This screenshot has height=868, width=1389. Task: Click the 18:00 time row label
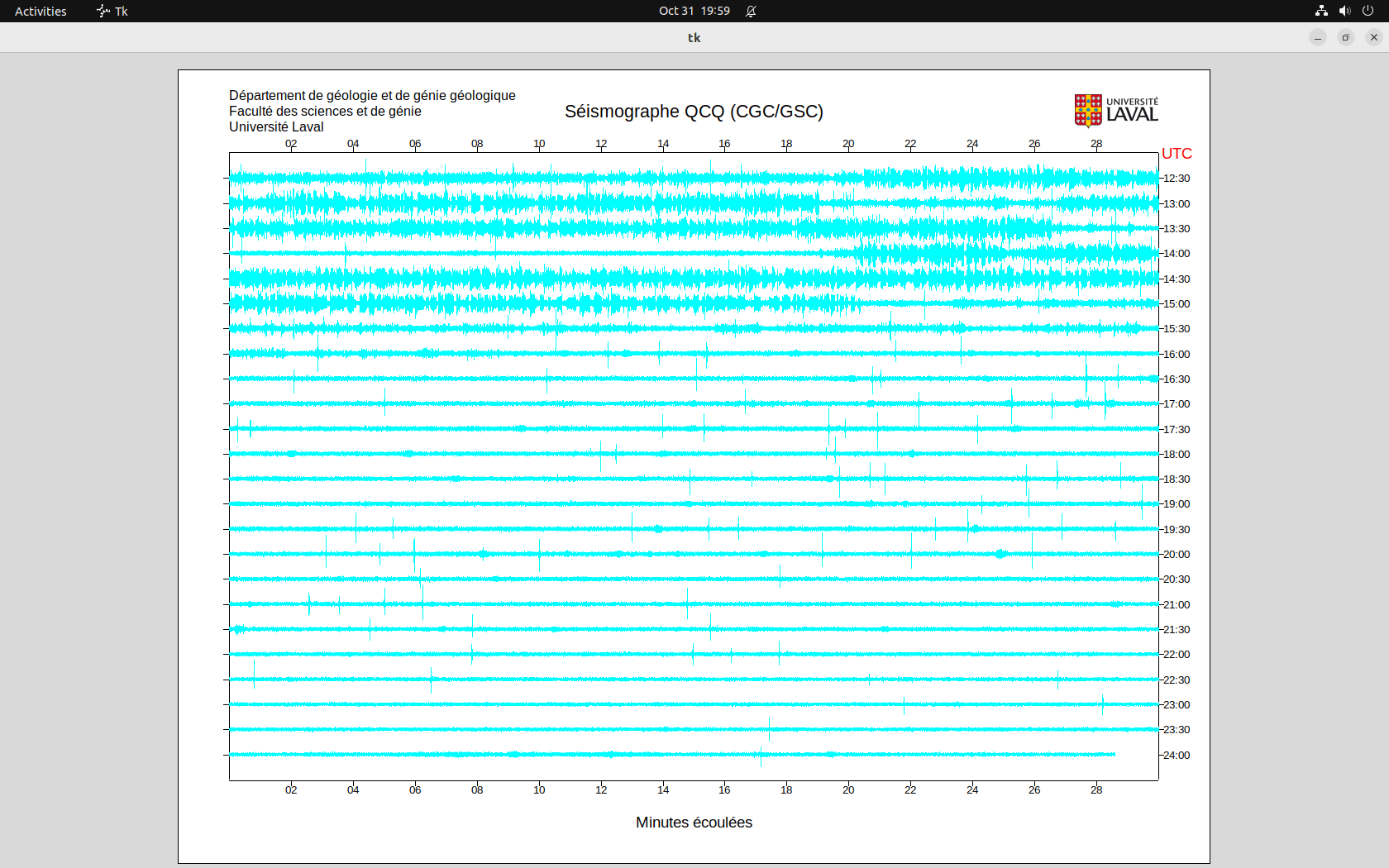[x=1177, y=455]
